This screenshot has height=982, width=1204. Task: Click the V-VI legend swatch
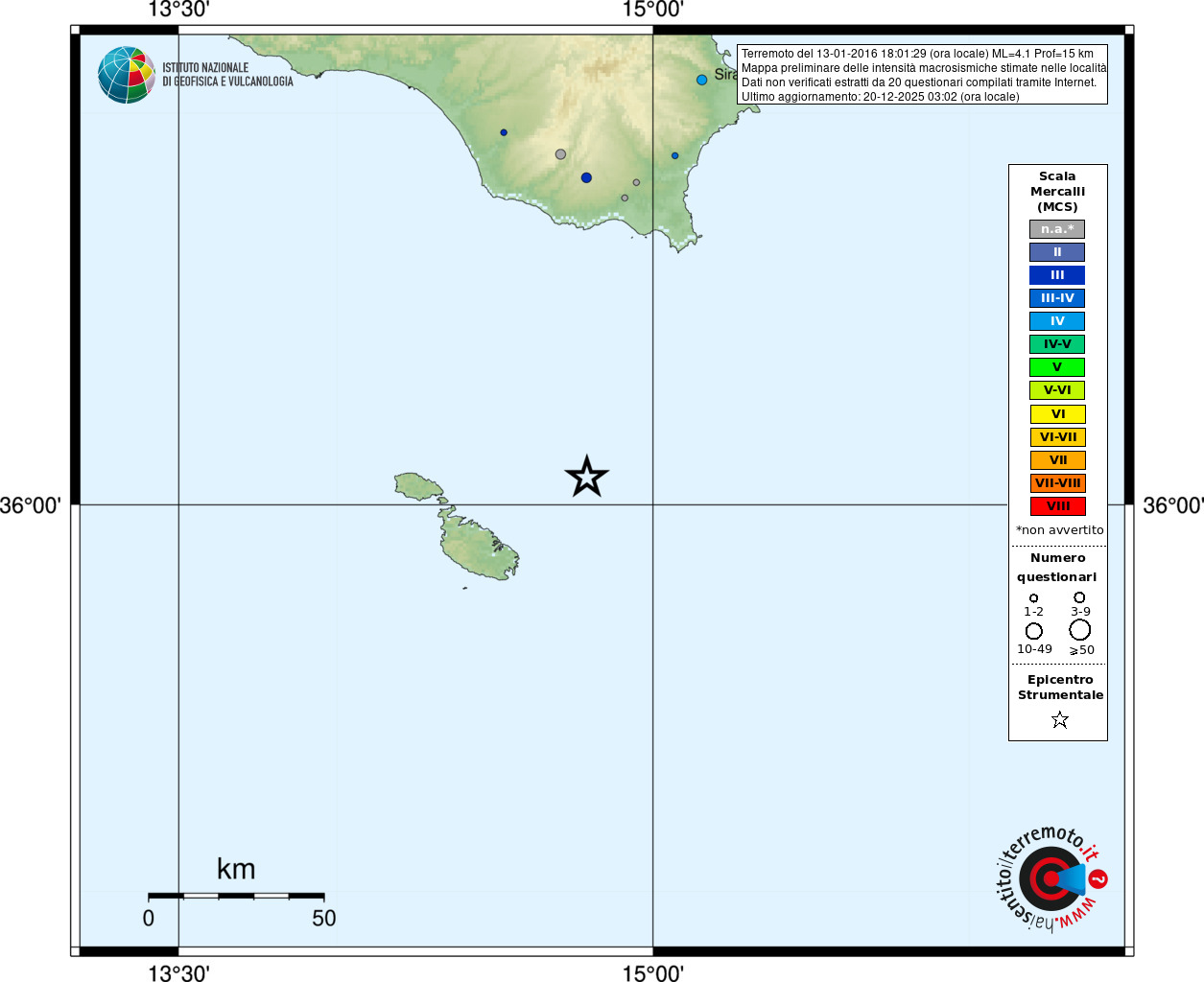(x=1057, y=390)
